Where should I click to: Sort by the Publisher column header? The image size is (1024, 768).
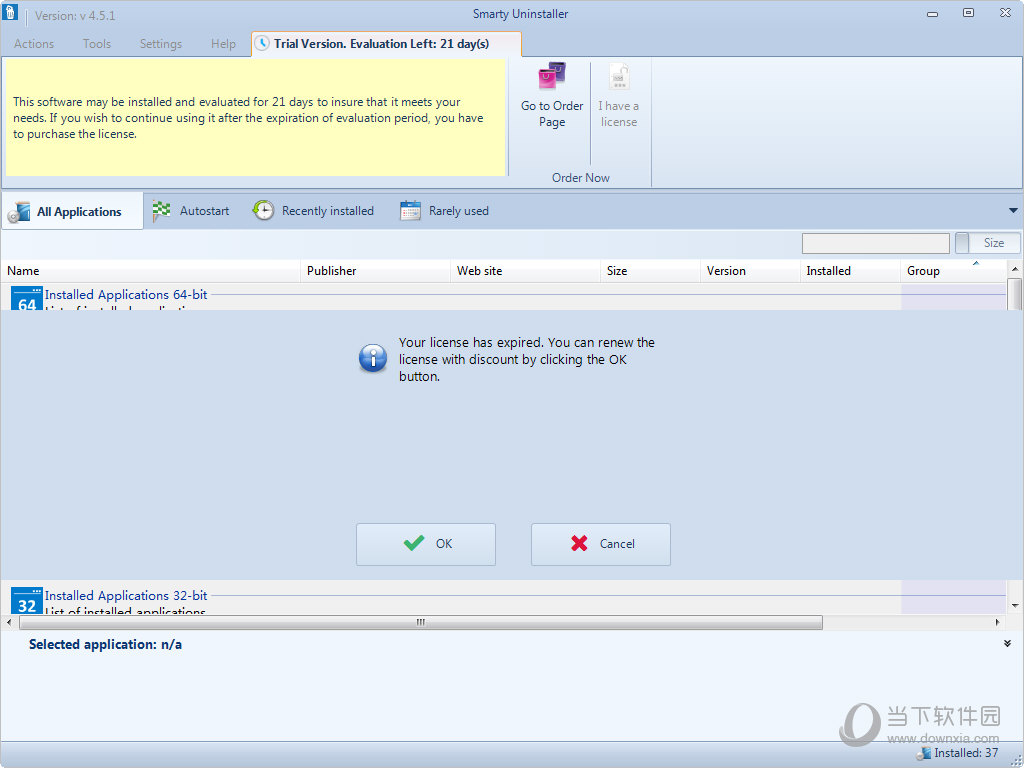376,270
